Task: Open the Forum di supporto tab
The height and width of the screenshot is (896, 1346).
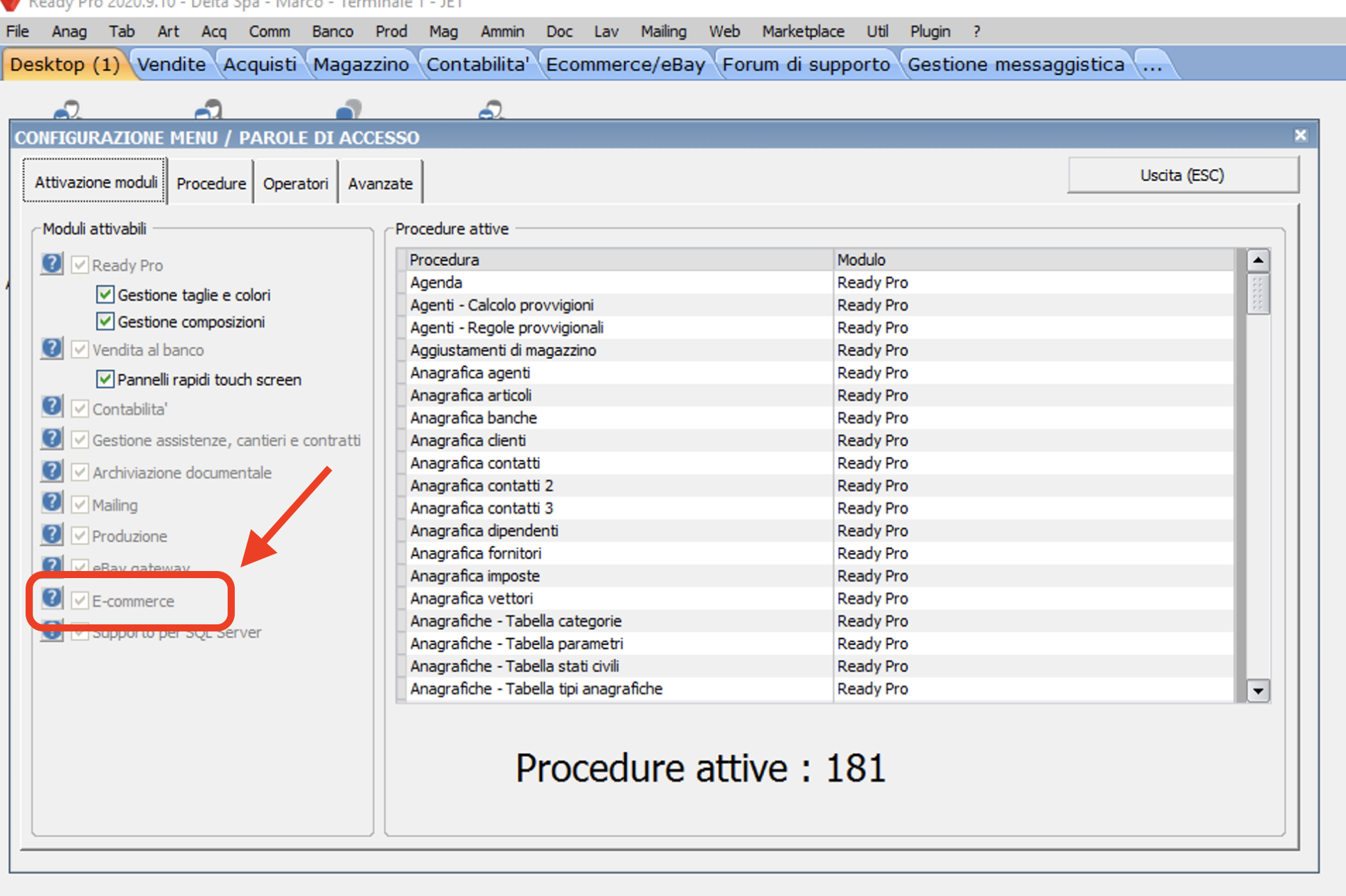Action: [x=806, y=65]
